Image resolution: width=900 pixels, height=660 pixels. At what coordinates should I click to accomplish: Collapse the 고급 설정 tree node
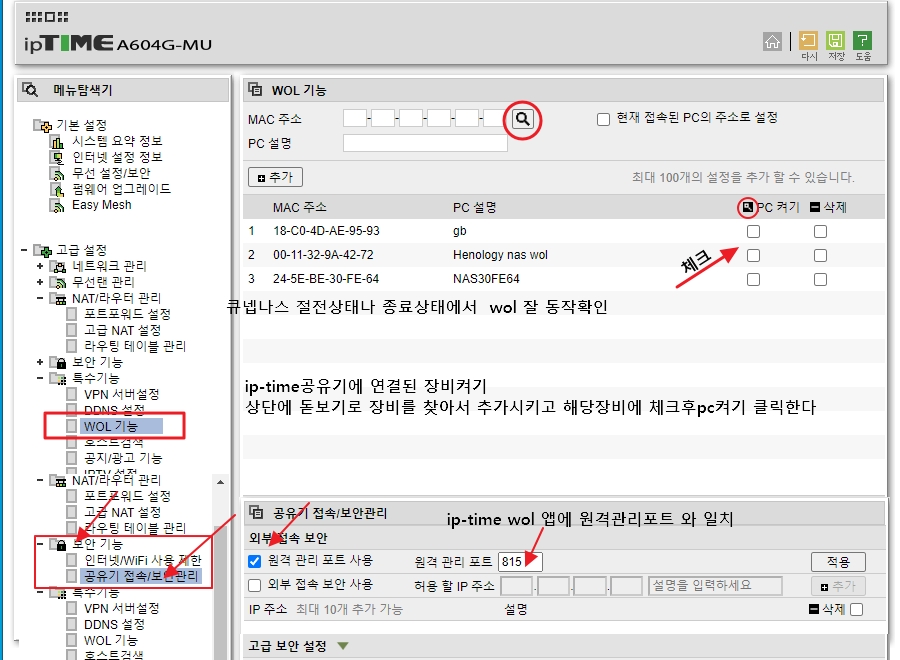(x=24, y=250)
